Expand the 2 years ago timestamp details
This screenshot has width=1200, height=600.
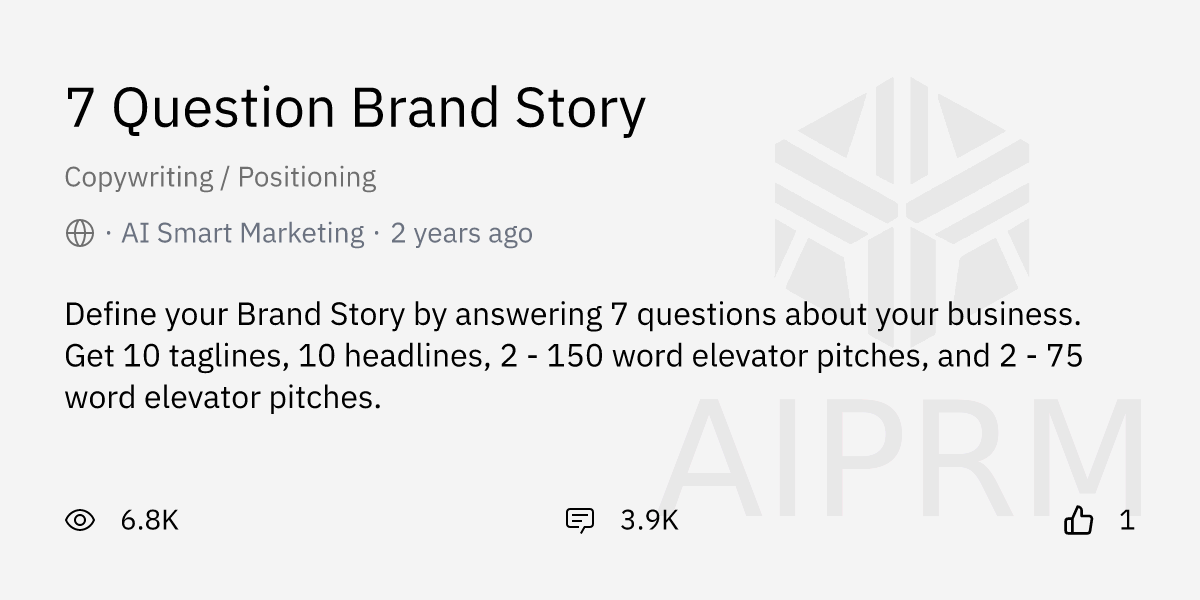(461, 233)
